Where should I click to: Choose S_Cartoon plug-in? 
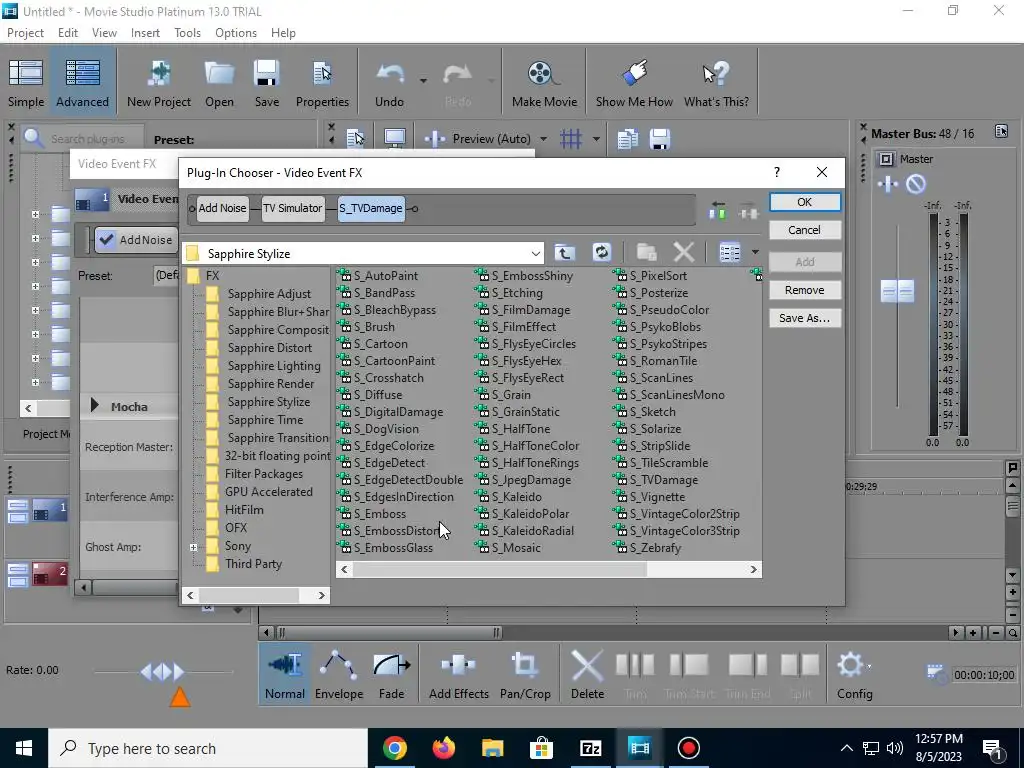tap(380, 344)
